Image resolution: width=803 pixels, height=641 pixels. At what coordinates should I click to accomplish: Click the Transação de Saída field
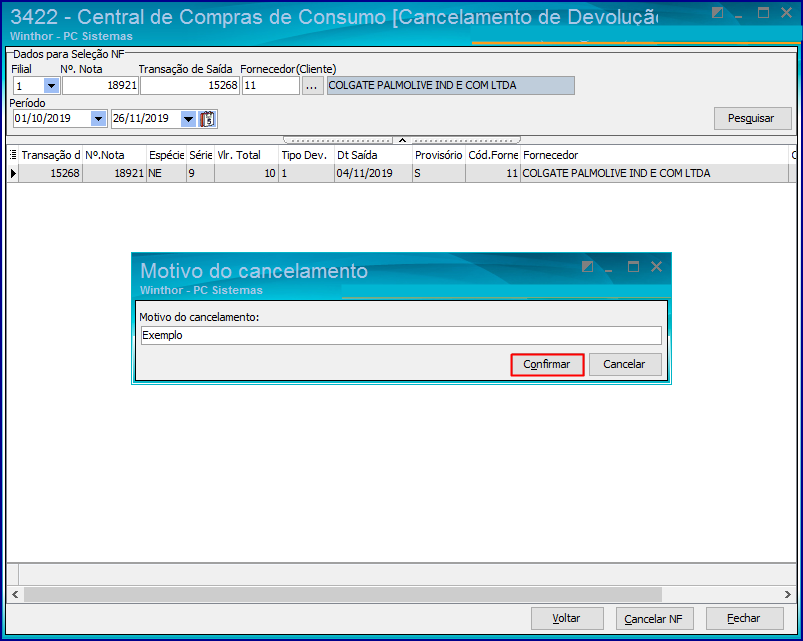[x=190, y=86]
